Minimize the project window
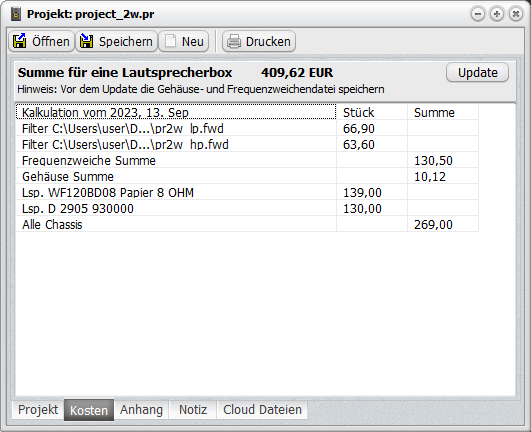531x432 pixels. pos(478,14)
